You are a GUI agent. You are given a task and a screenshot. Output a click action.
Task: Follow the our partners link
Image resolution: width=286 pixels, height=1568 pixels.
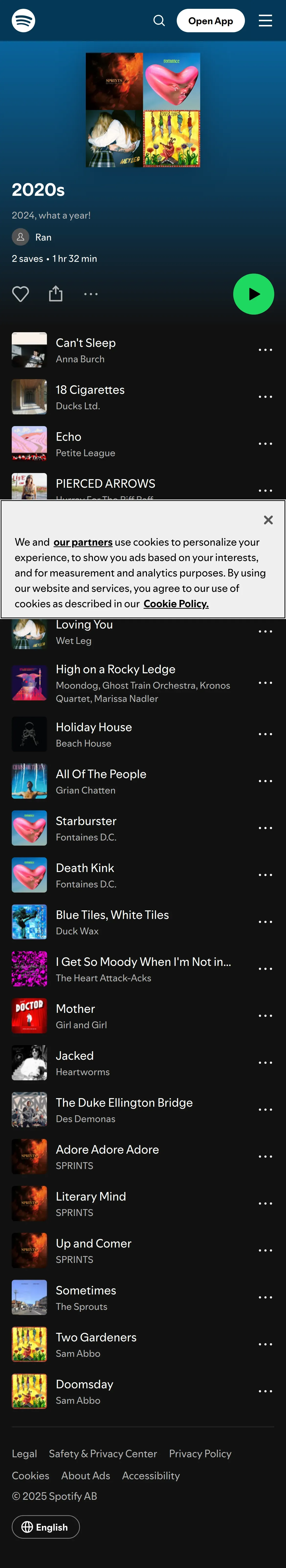(83, 542)
